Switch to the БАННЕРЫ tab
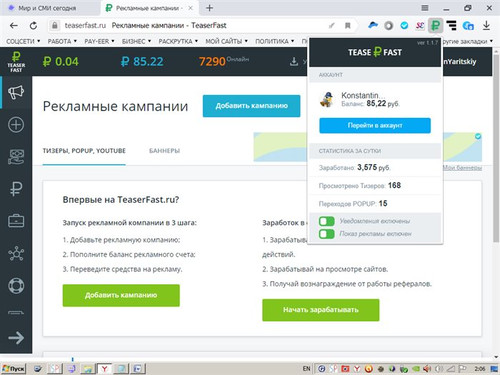Image resolution: width=500 pixels, height=375 pixels. coord(164,151)
